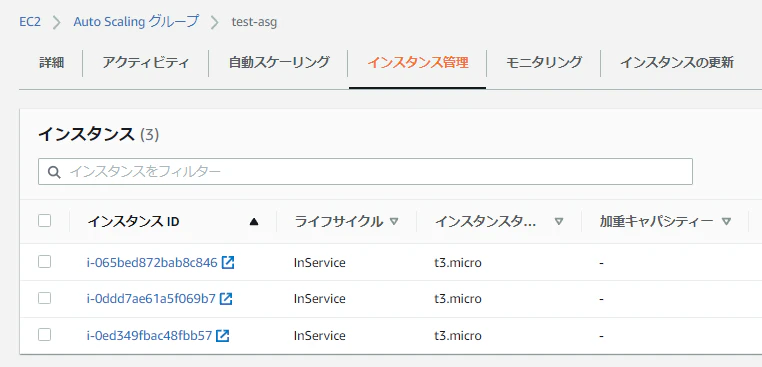This screenshot has width=762, height=367.
Task: Click InService status of i-0ddd7ae61a5f069b7
Action: [320, 298]
